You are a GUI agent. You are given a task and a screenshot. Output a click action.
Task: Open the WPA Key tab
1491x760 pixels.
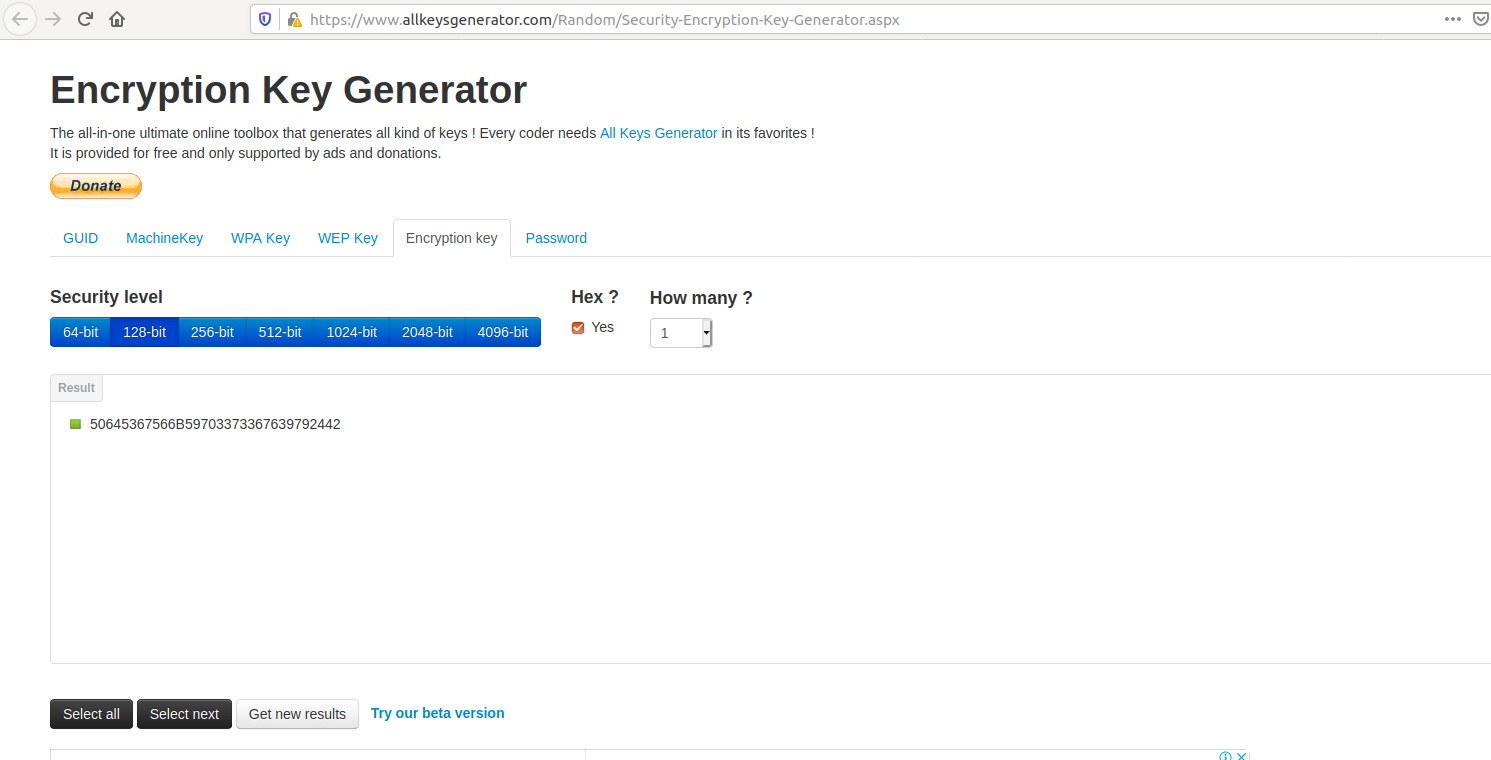[x=260, y=238]
